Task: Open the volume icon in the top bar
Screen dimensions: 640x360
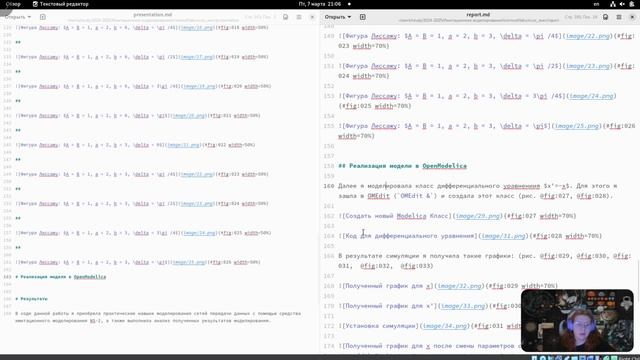Action: click(x=622, y=4)
